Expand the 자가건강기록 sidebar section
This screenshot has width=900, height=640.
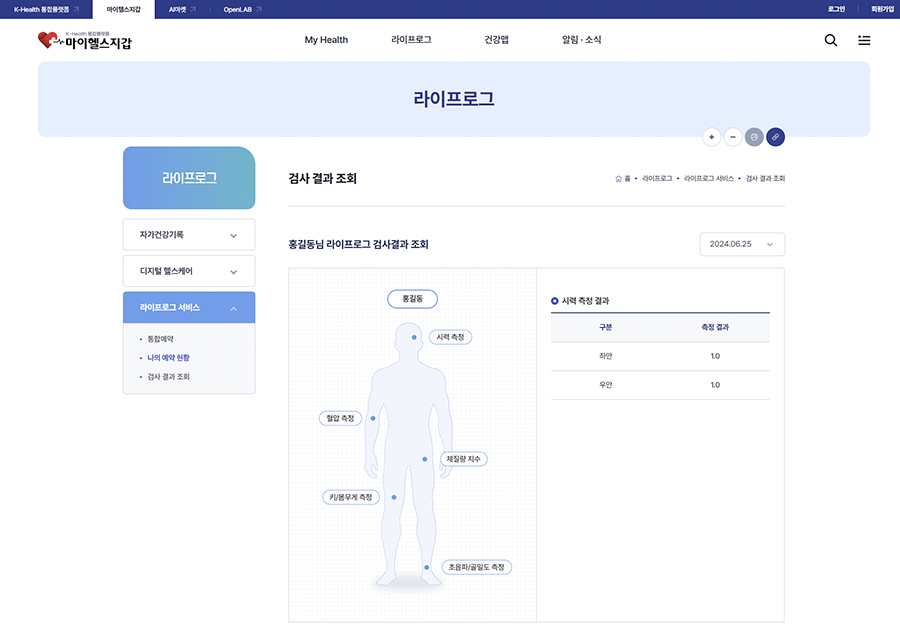188,234
